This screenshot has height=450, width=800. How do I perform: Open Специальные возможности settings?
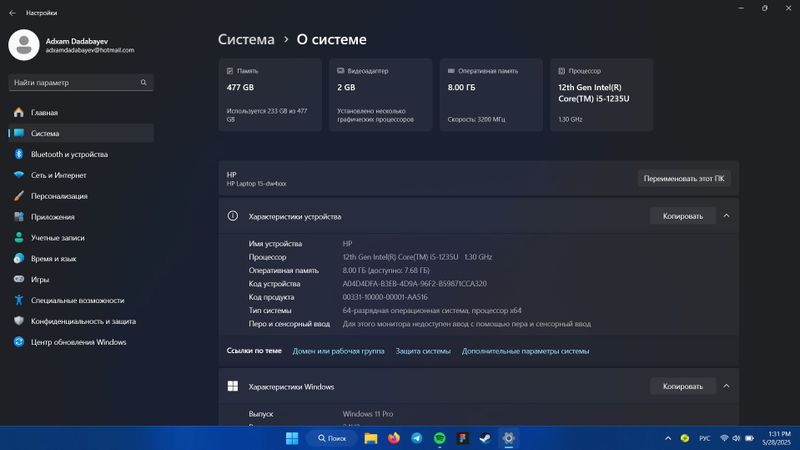[81, 301]
